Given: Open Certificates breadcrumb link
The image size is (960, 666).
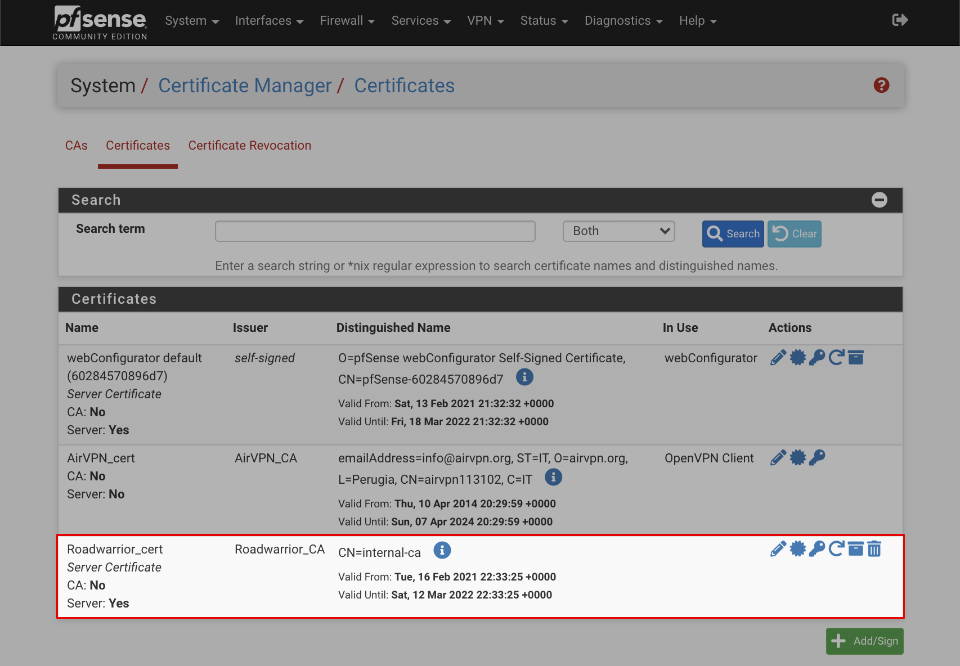Looking at the screenshot, I should pyautogui.click(x=404, y=86).
